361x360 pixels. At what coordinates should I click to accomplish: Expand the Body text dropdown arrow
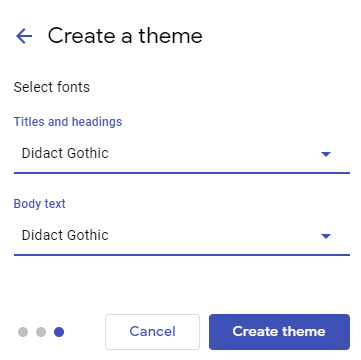(325, 236)
